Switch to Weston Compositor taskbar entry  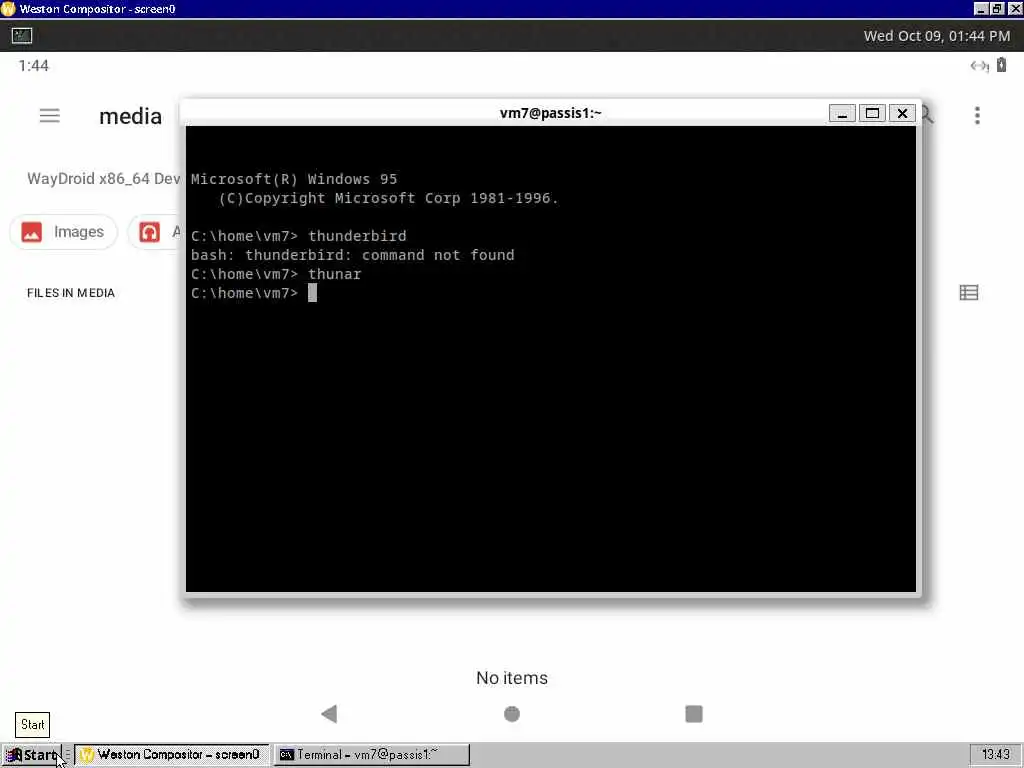click(171, 755)
